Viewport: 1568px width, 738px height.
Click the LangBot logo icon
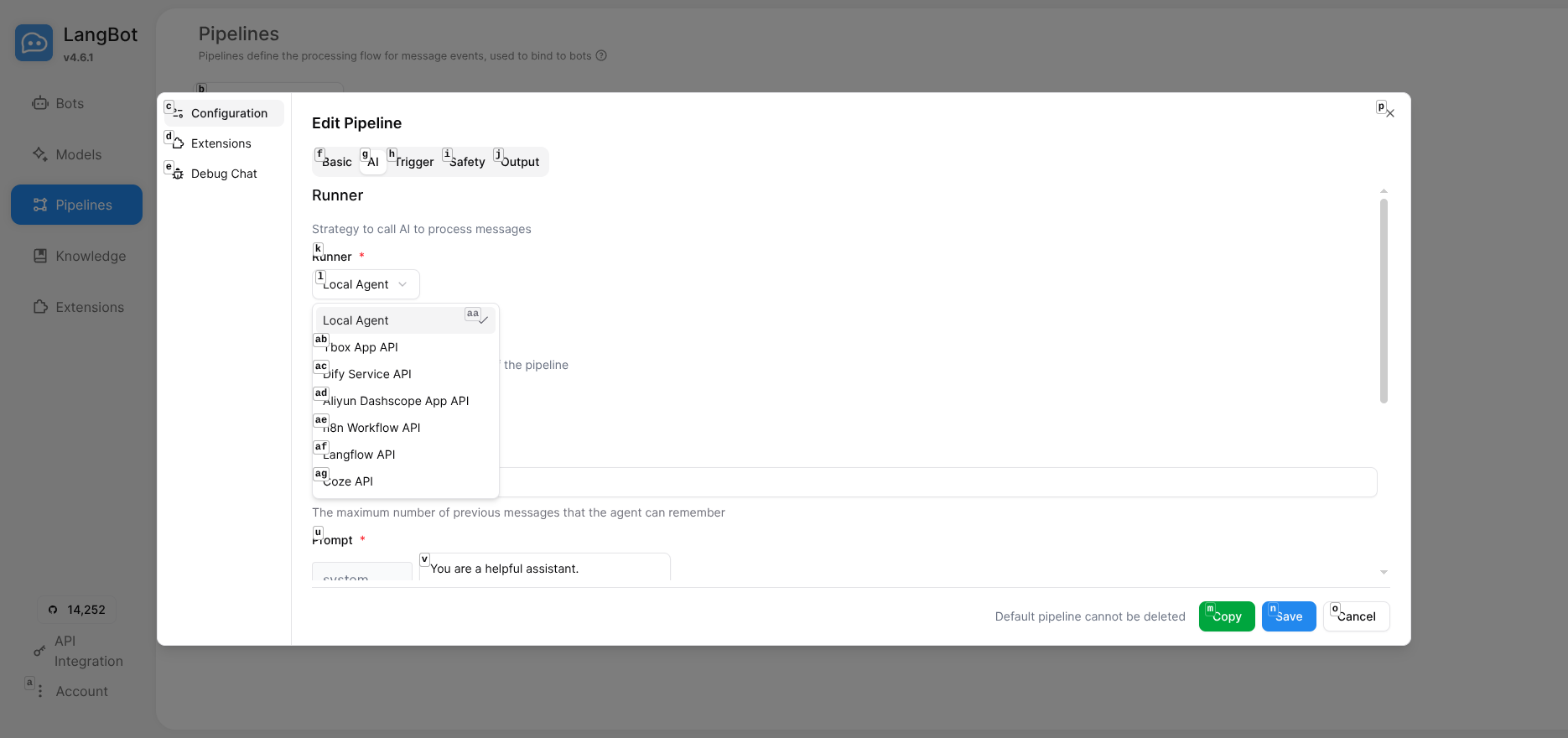click(x=34, y=43)
